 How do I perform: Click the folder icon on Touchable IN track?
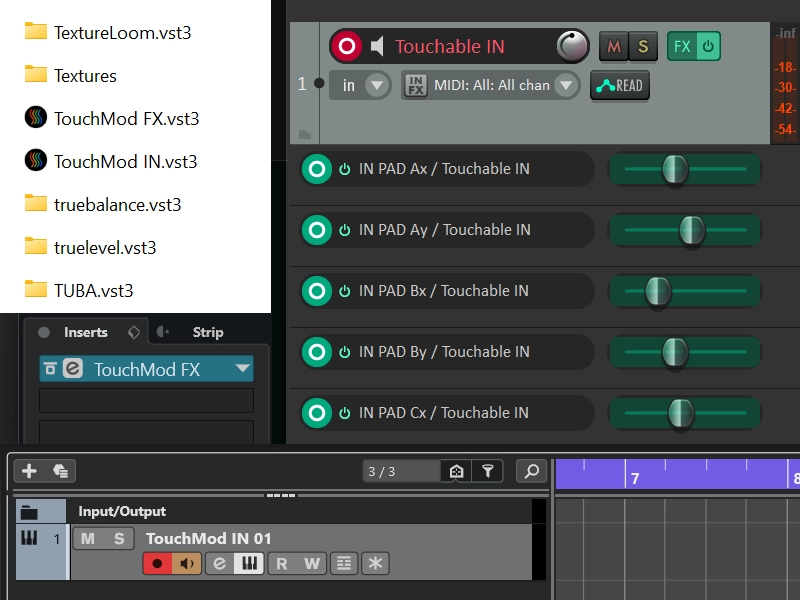[305, 134]
